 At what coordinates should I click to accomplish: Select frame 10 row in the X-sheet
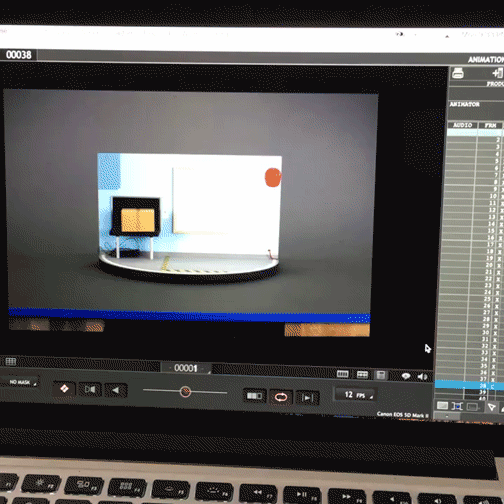473,196
